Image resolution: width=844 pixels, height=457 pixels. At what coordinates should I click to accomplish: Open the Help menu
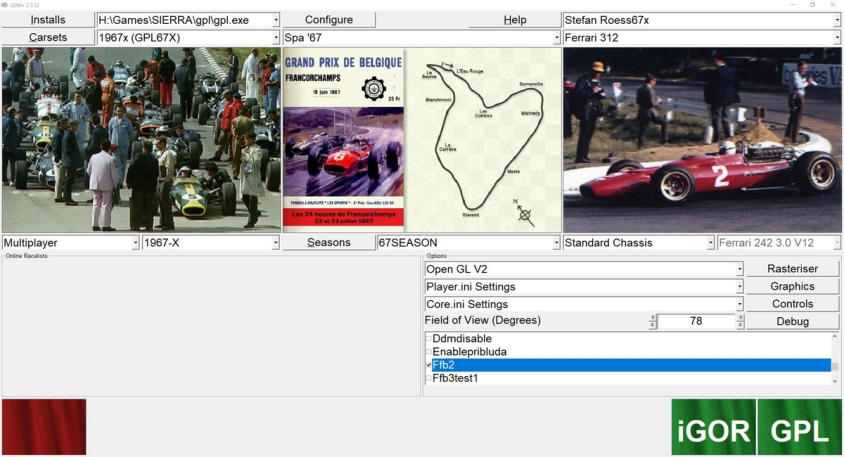(x=514, y=20)
